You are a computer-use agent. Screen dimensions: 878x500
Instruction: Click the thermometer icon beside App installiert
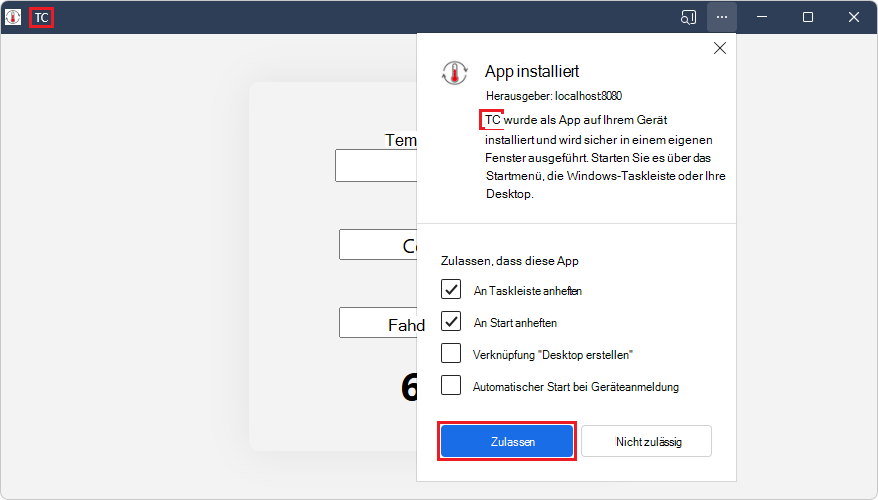(454, 73)
